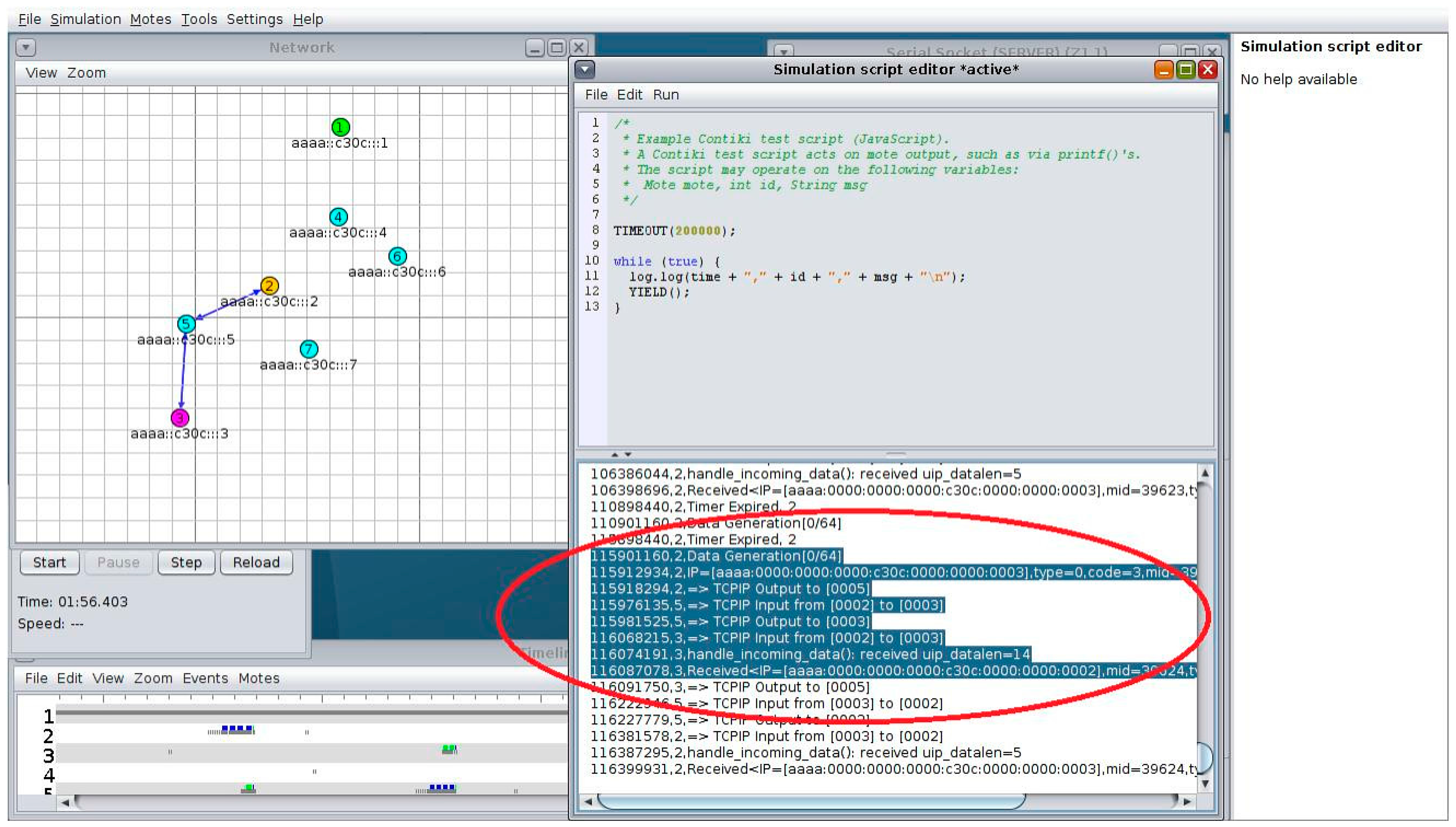This screenshot has height=827, width=1456.
Task: Click cyan mote node 7
Action: click(x=308, y=348)
